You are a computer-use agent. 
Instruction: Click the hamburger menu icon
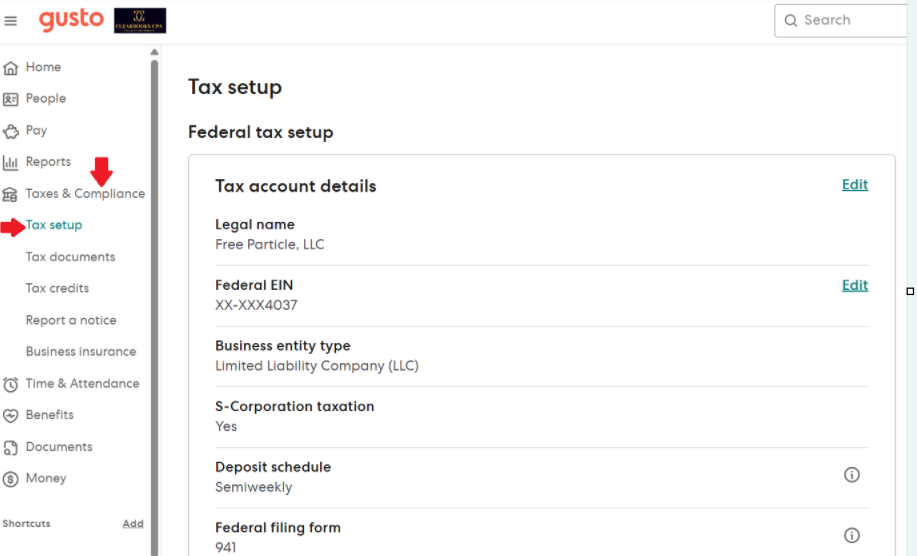(11, 20)
